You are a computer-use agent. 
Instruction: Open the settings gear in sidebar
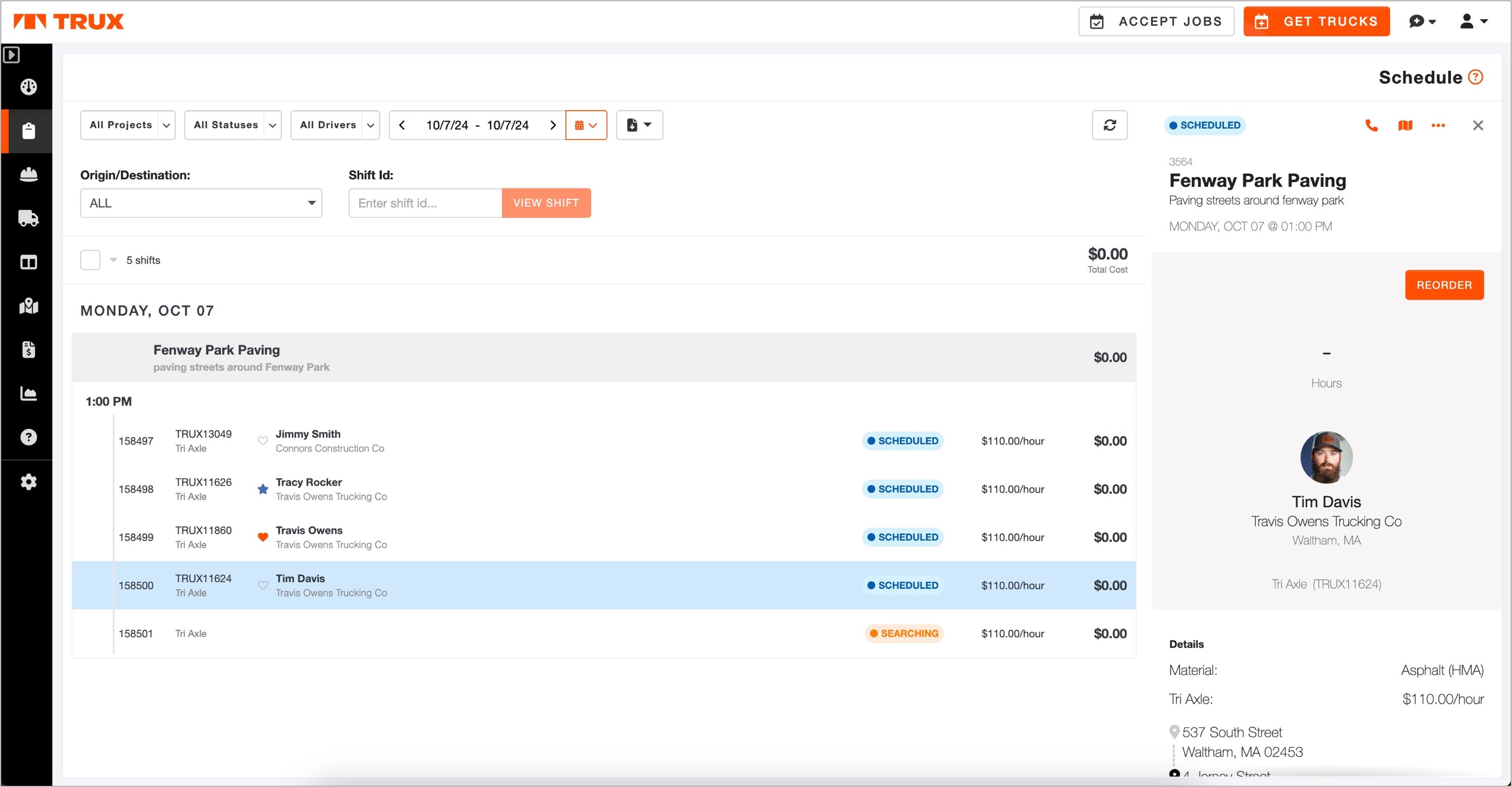coord(28,482)
